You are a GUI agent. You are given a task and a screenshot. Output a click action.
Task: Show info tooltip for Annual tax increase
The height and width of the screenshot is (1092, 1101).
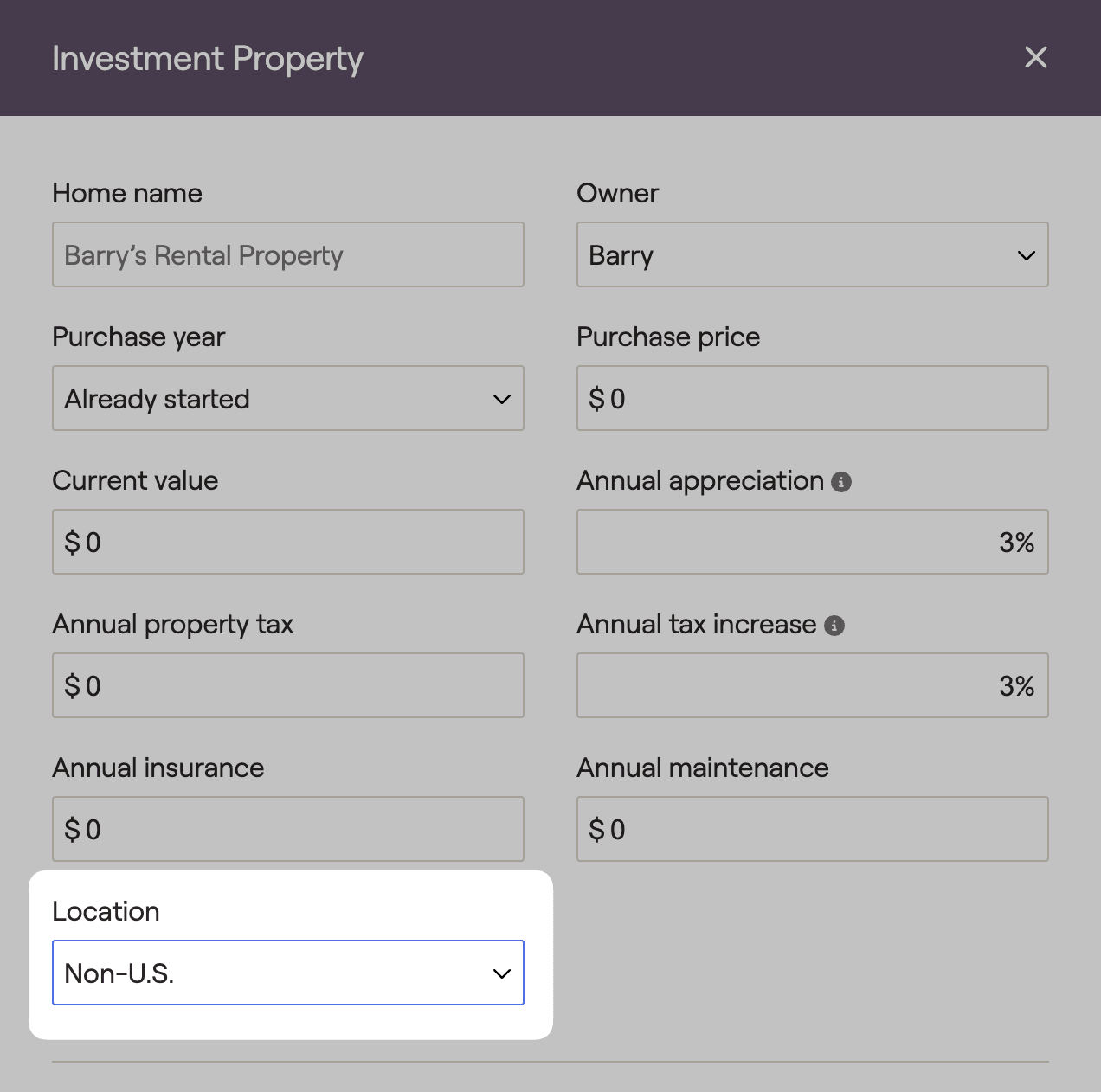coord(834,626)
